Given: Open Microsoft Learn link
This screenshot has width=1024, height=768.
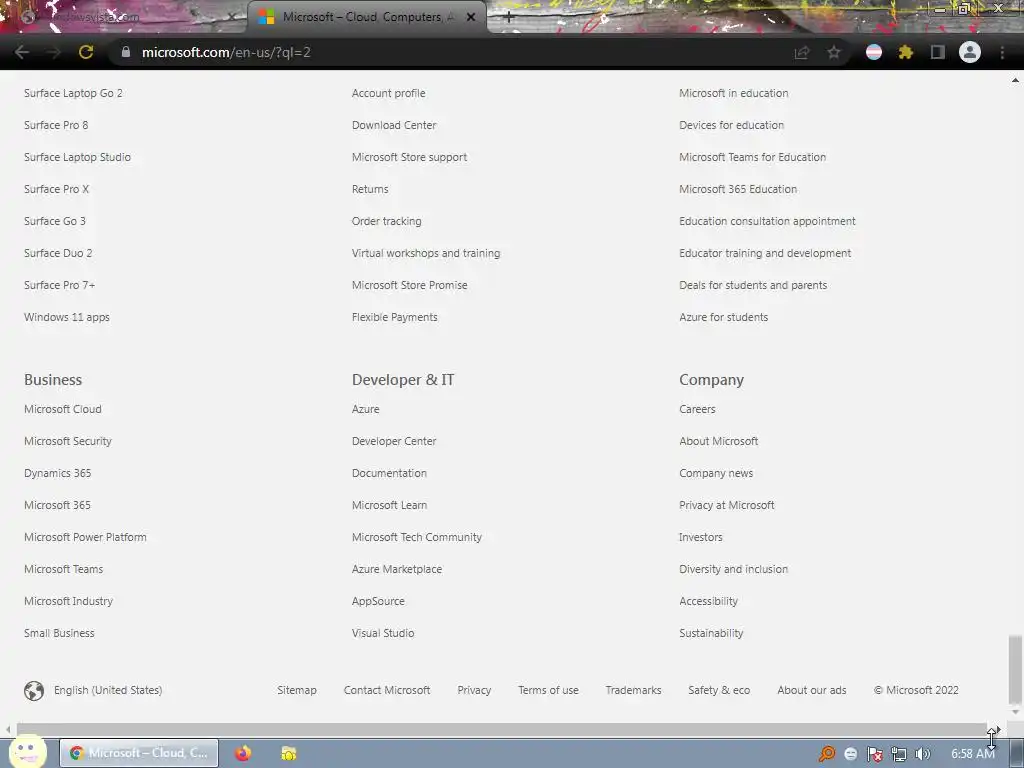Looking at the screenshot, I should click(389, 505).
